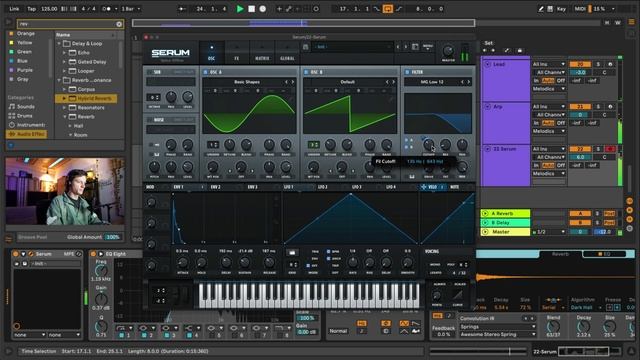Image resolution: width=640 pixels, height=360 pixels.
Task: Click the ENV 1 Attack knob
Action: pyautogui.click(x=182, y=262)
